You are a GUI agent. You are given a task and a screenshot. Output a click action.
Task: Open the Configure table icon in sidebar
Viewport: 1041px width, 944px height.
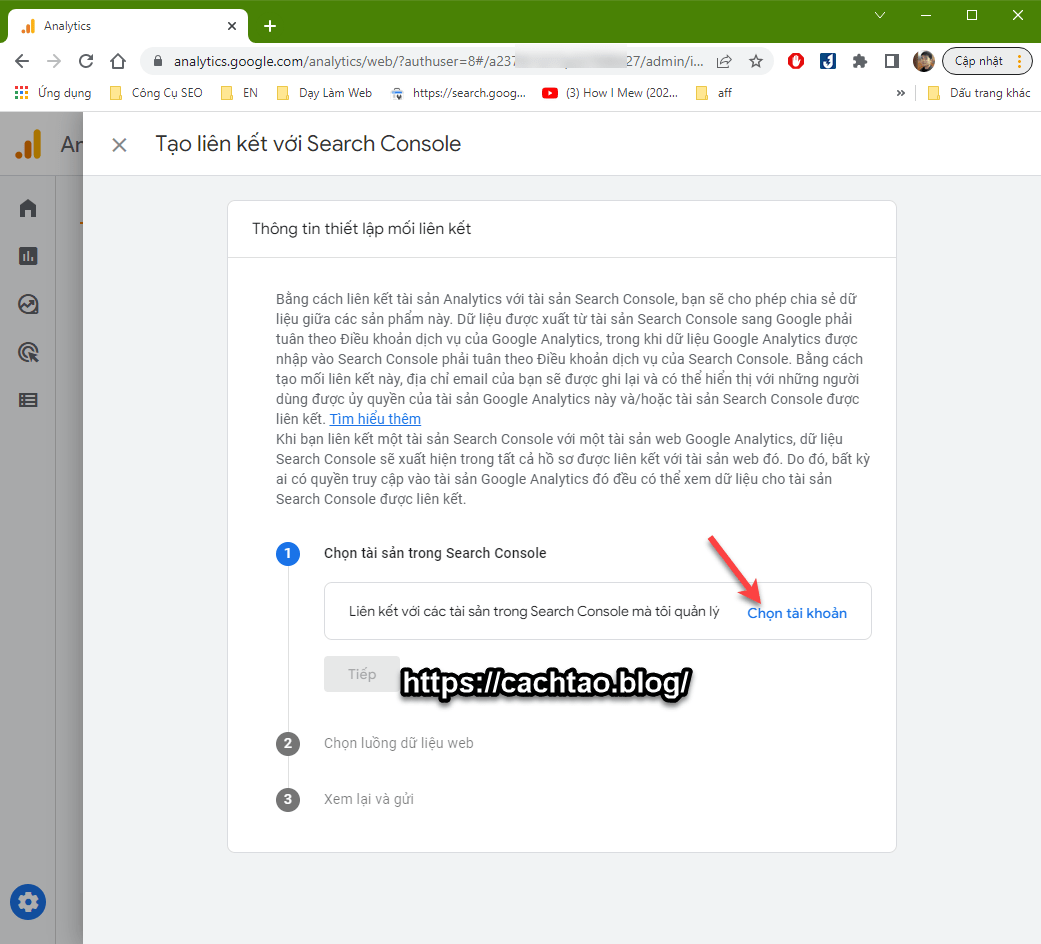(28, 400)
